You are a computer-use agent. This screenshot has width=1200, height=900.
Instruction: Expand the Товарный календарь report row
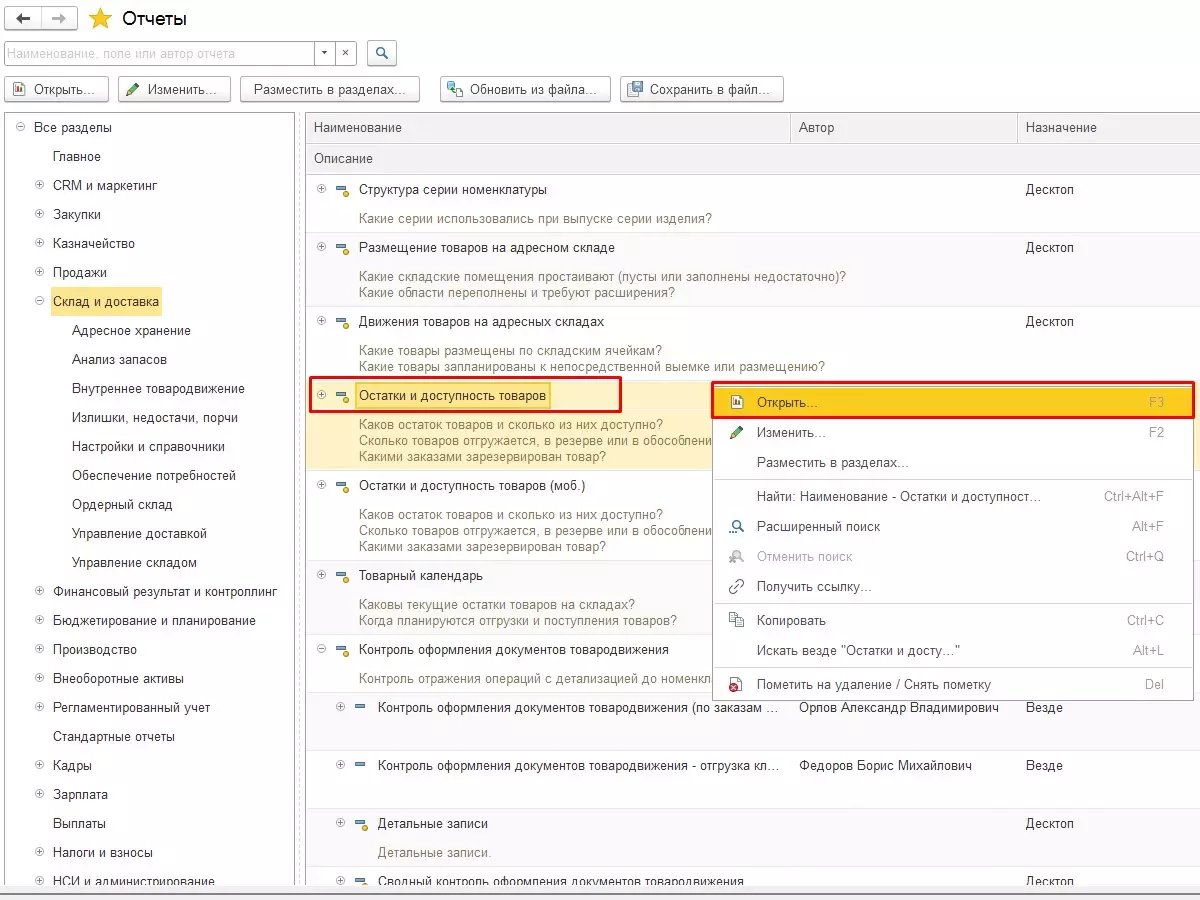pyautogui.click(x=321, y=575)
